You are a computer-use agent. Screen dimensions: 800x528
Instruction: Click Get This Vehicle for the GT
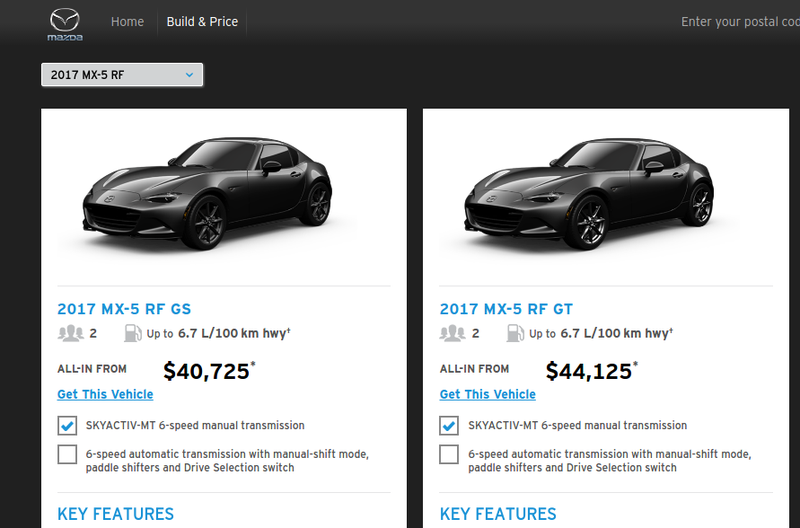point(488,394)
